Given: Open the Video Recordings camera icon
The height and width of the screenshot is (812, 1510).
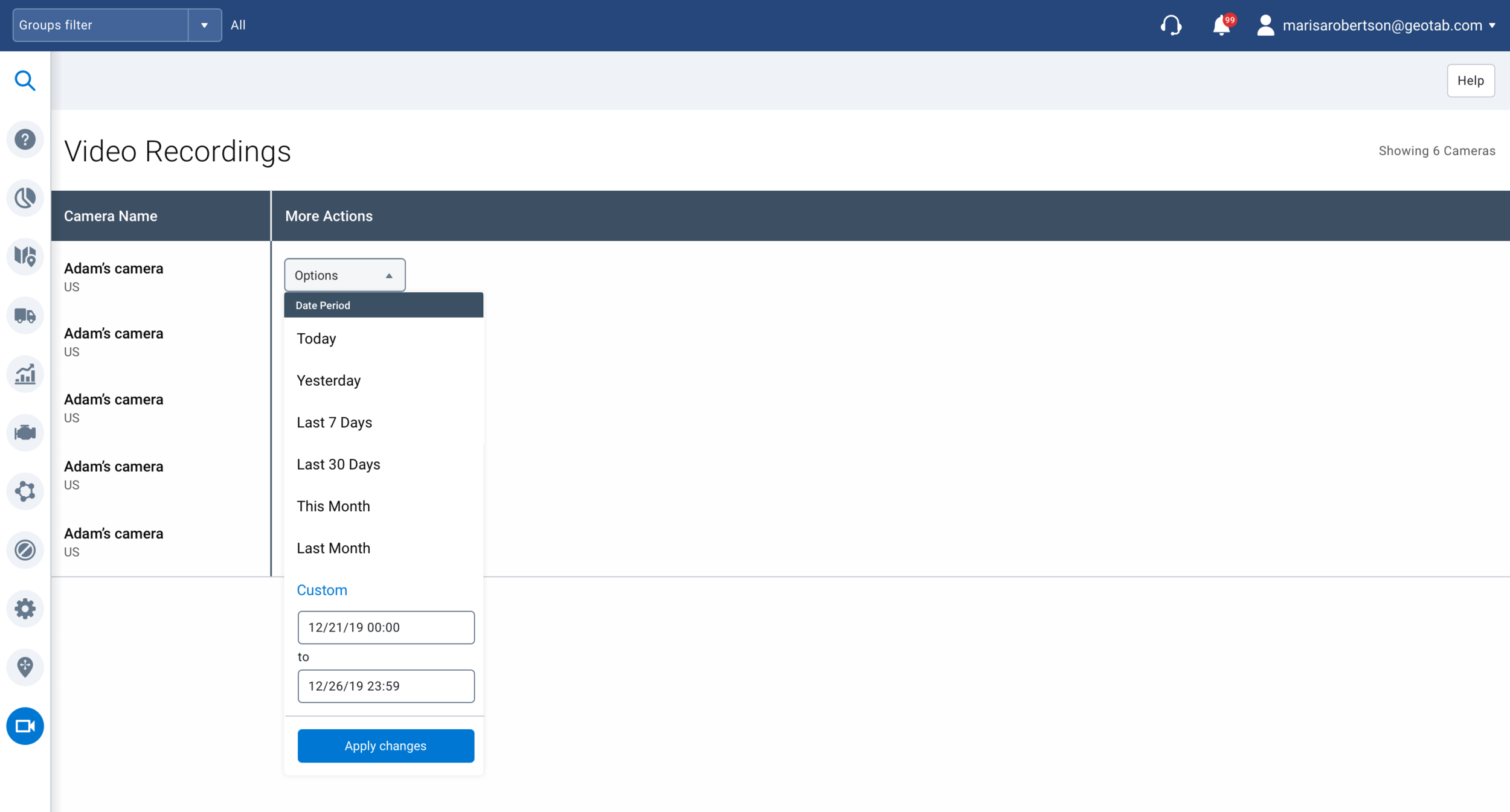Looking at the screenshot, I should point(25,726).
